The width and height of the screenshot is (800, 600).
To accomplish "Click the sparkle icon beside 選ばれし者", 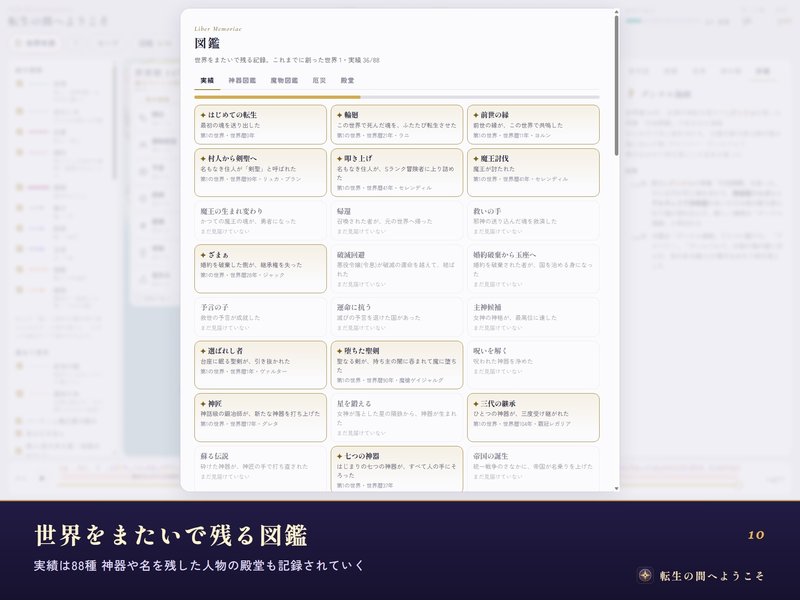I will point(203,351).
